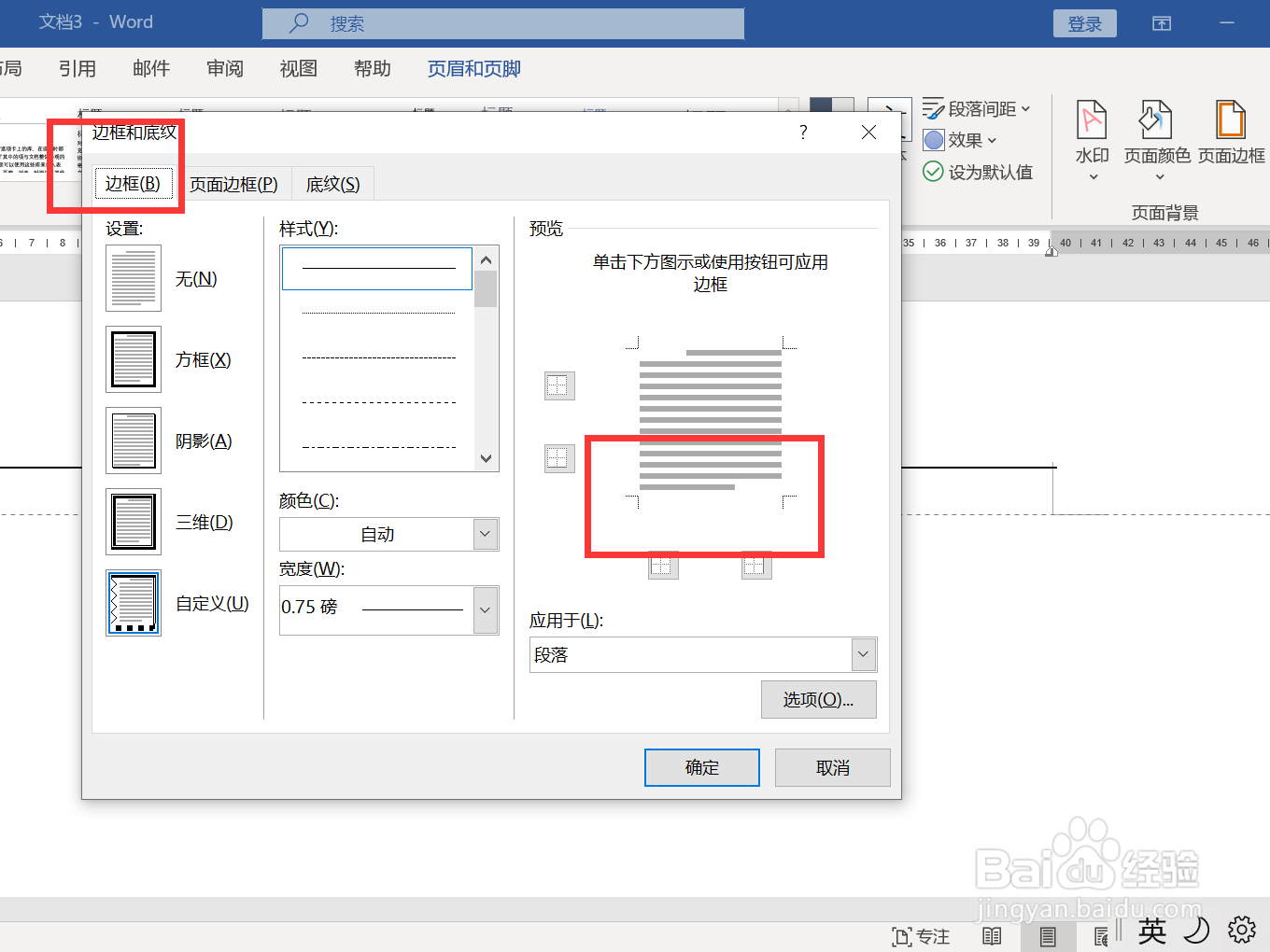This screenshot has width=1270, height=952.
Task: Click the paragraph preview diagram
Action: 711,424
